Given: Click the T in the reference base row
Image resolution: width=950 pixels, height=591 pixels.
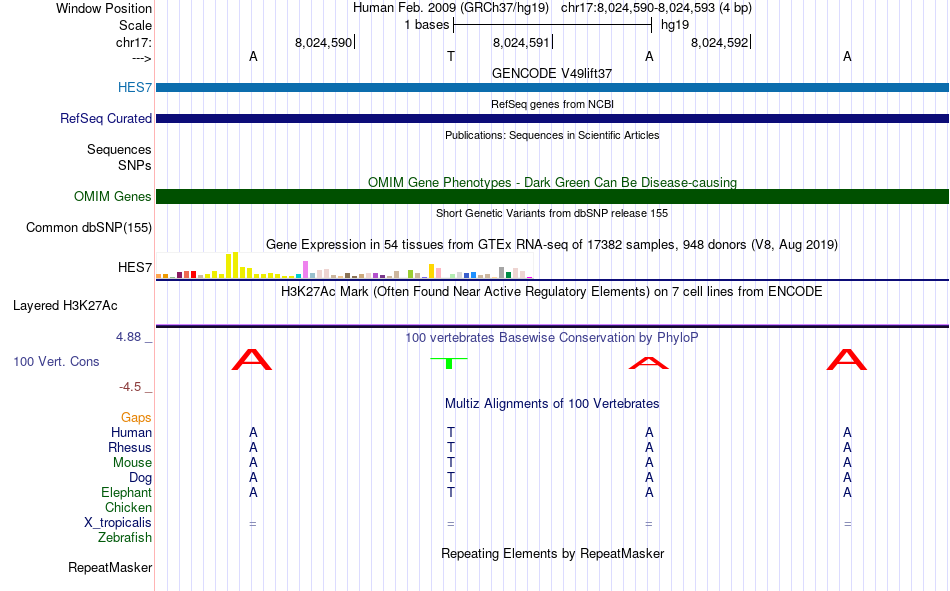Looking at the screenshot, I should [451, 56].
